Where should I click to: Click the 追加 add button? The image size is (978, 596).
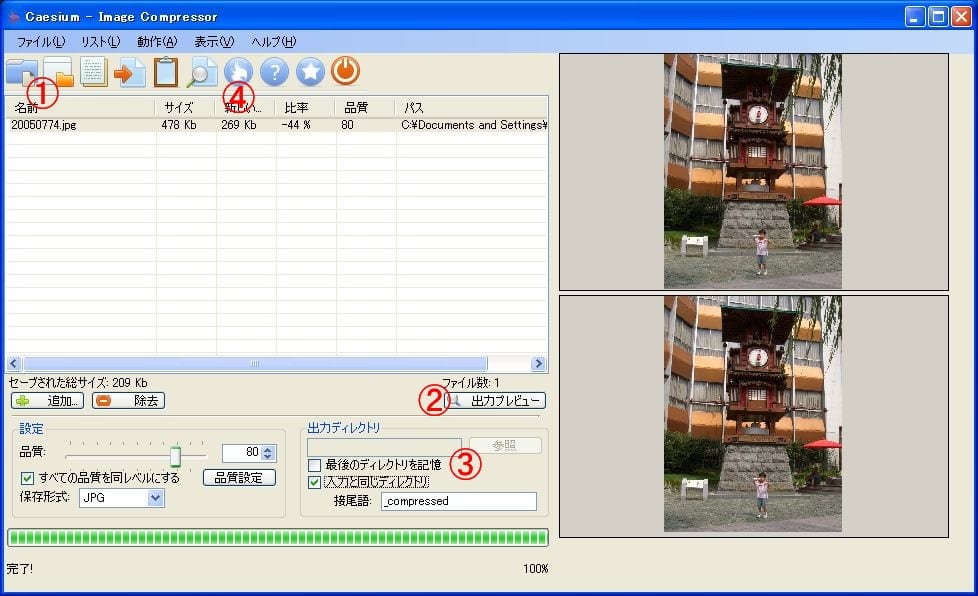pyautogui.click(x=47, y=401)
